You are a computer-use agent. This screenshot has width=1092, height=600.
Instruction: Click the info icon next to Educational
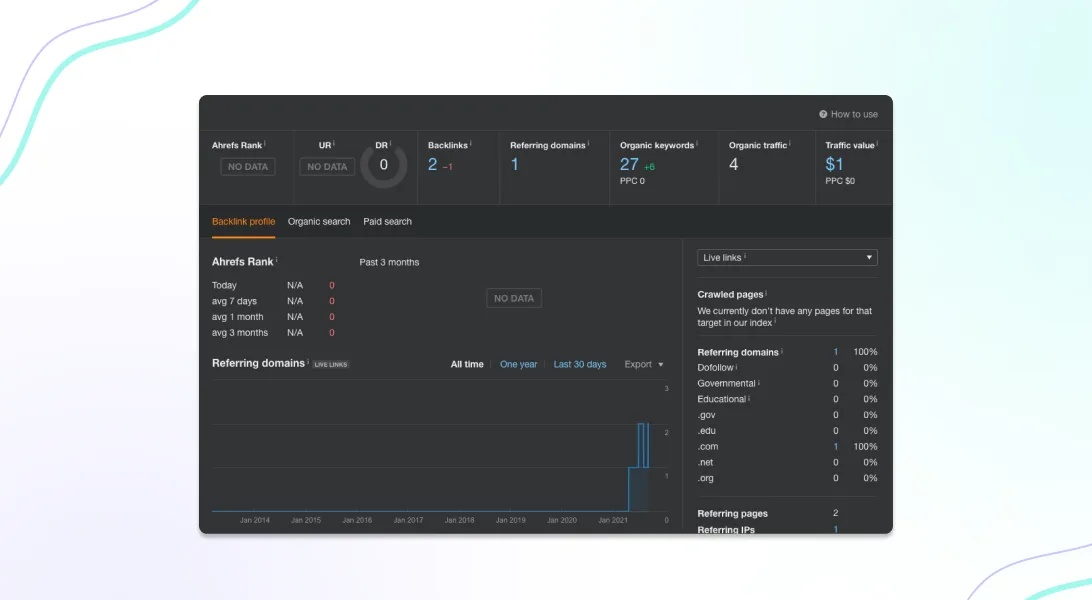coord(749,398)
